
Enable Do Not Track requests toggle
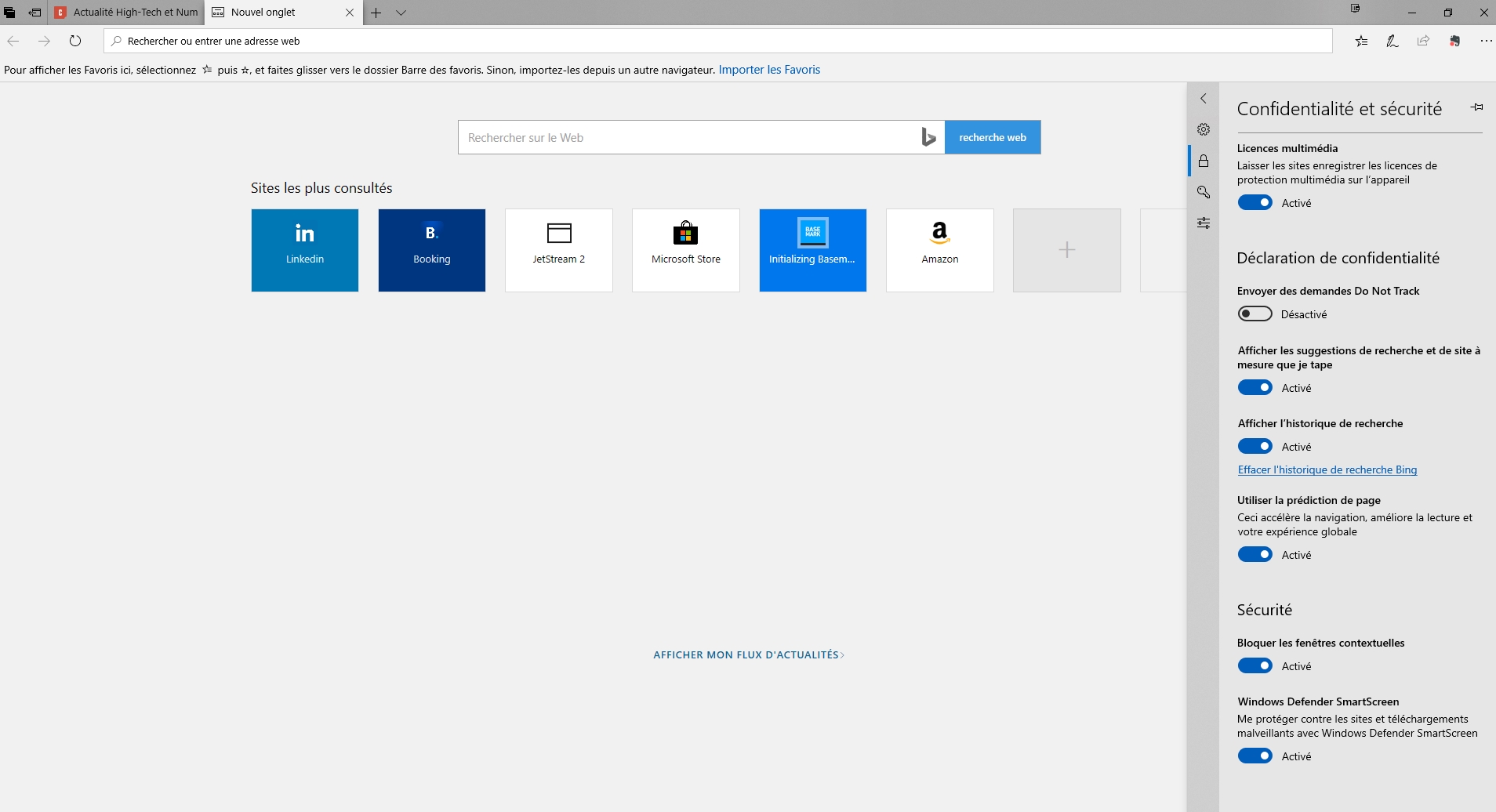pyautogui.click(x=1255, y=314)
